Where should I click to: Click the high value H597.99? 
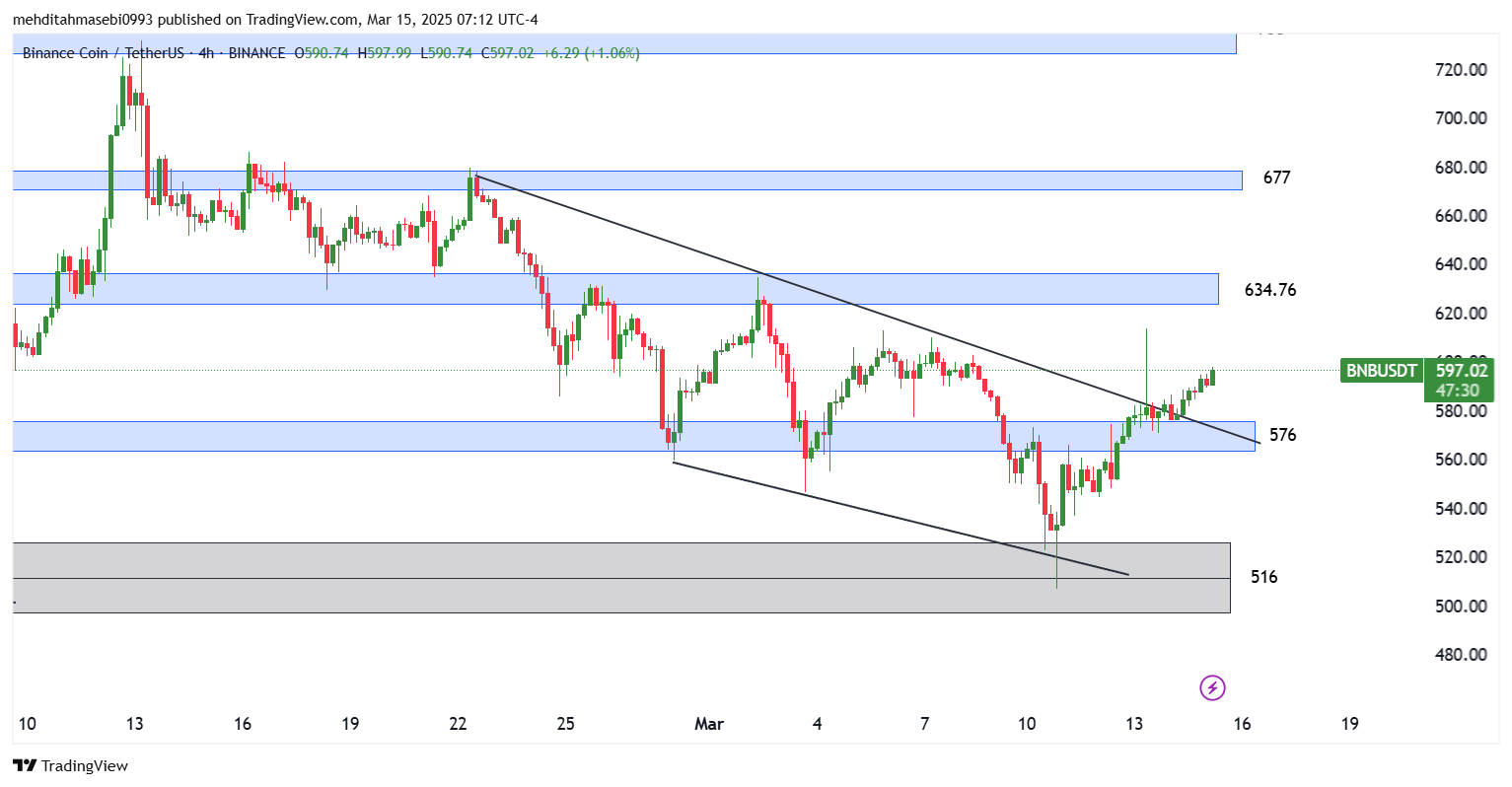pos(385,53)
